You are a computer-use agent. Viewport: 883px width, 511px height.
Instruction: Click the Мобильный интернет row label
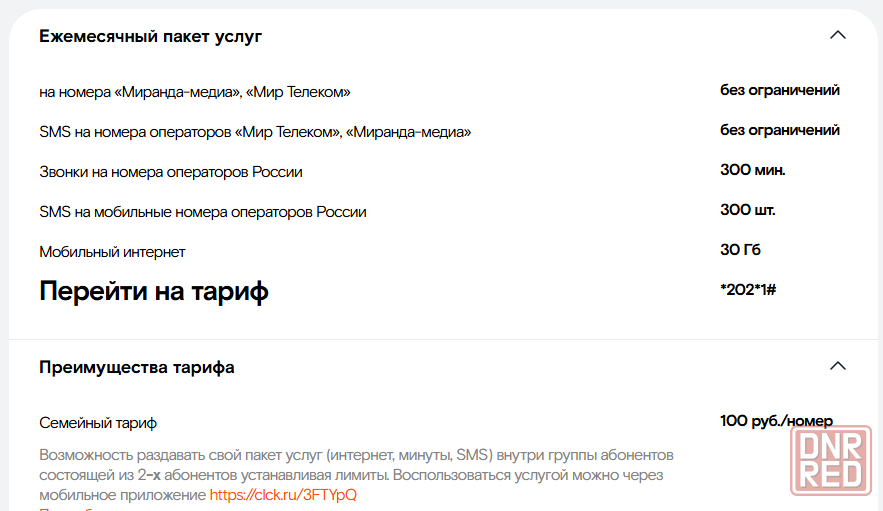pyautogui.click(x=112, y=252)
